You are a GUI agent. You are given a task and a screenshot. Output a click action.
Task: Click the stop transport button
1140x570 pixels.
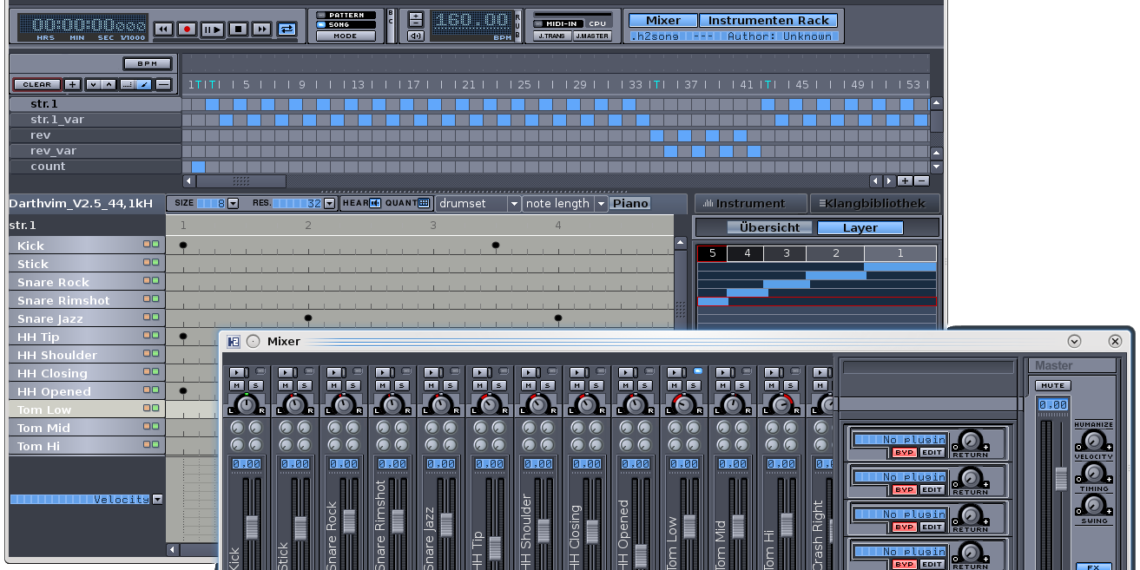pyautogui.click(x=238, y=30)
